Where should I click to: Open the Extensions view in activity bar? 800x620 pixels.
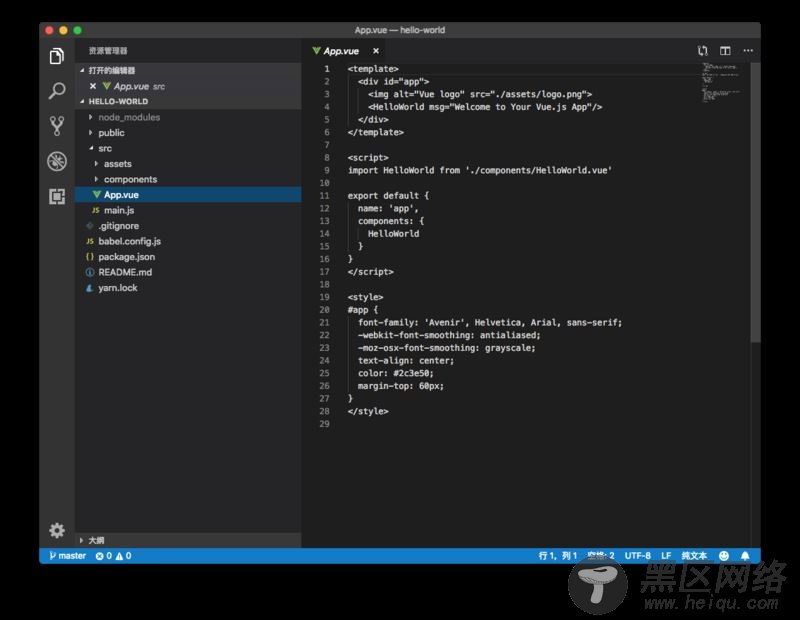pos(57,196)
